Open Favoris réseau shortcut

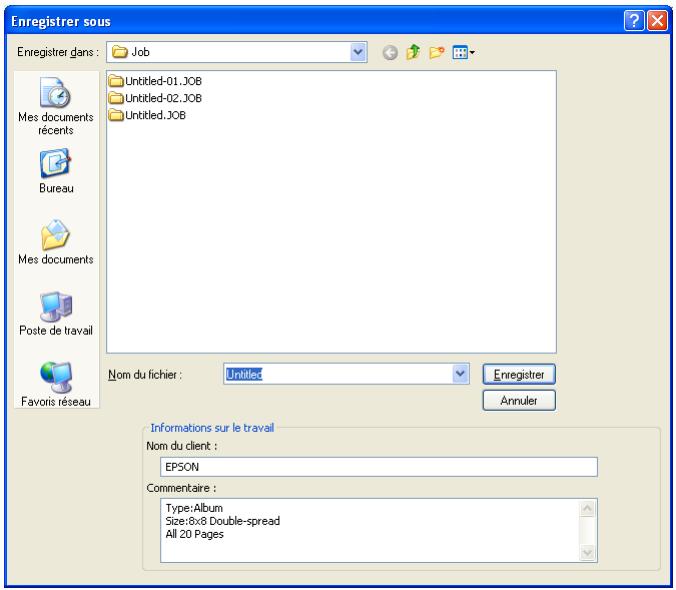56,384
